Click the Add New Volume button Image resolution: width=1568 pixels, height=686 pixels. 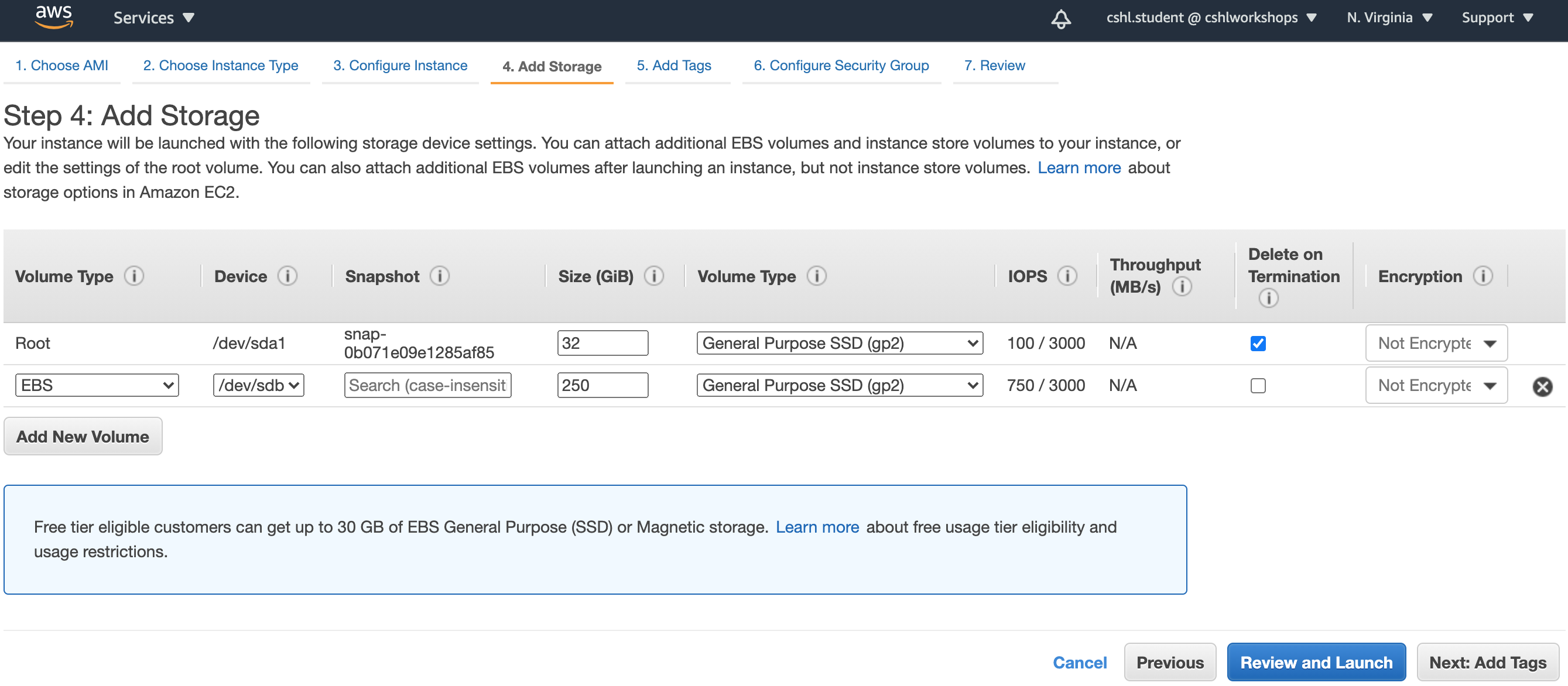coord(83,436)
